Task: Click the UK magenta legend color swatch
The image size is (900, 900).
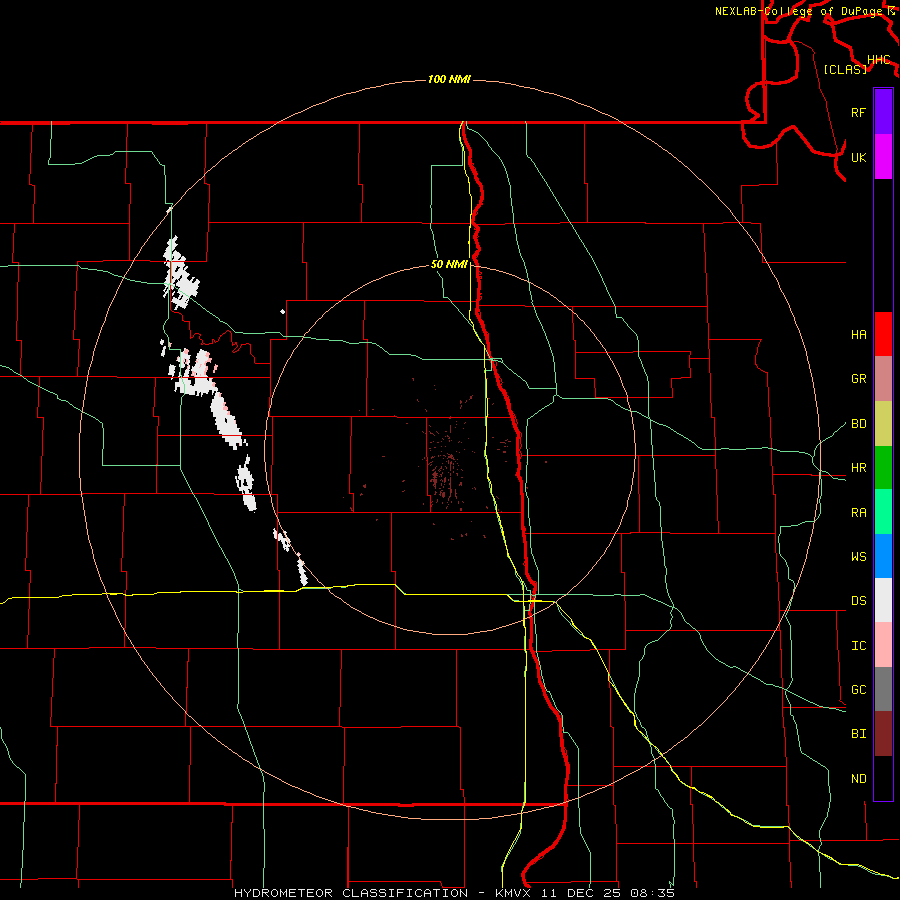Action: coord(883,157)
